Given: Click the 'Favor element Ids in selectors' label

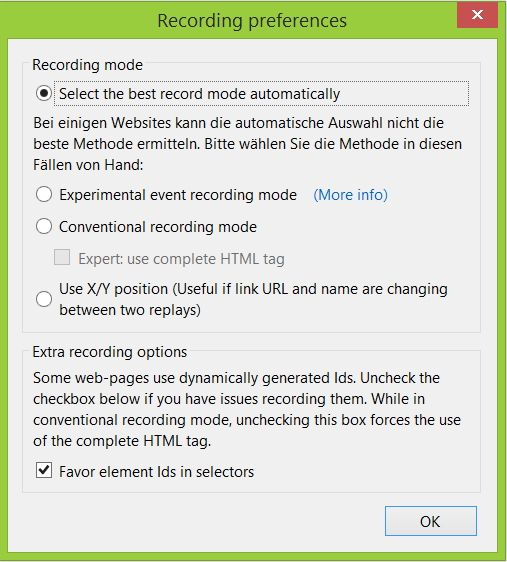Looking at the screenshot, I should 157,472.
